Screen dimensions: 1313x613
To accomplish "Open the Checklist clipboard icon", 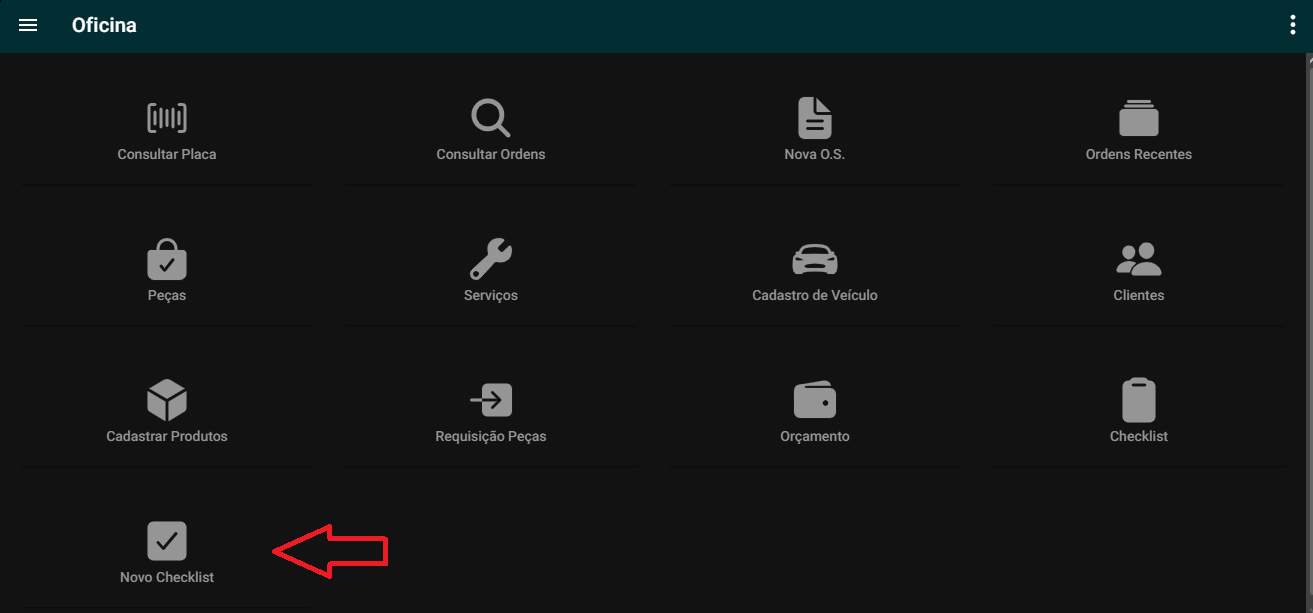I will 1138,400.
